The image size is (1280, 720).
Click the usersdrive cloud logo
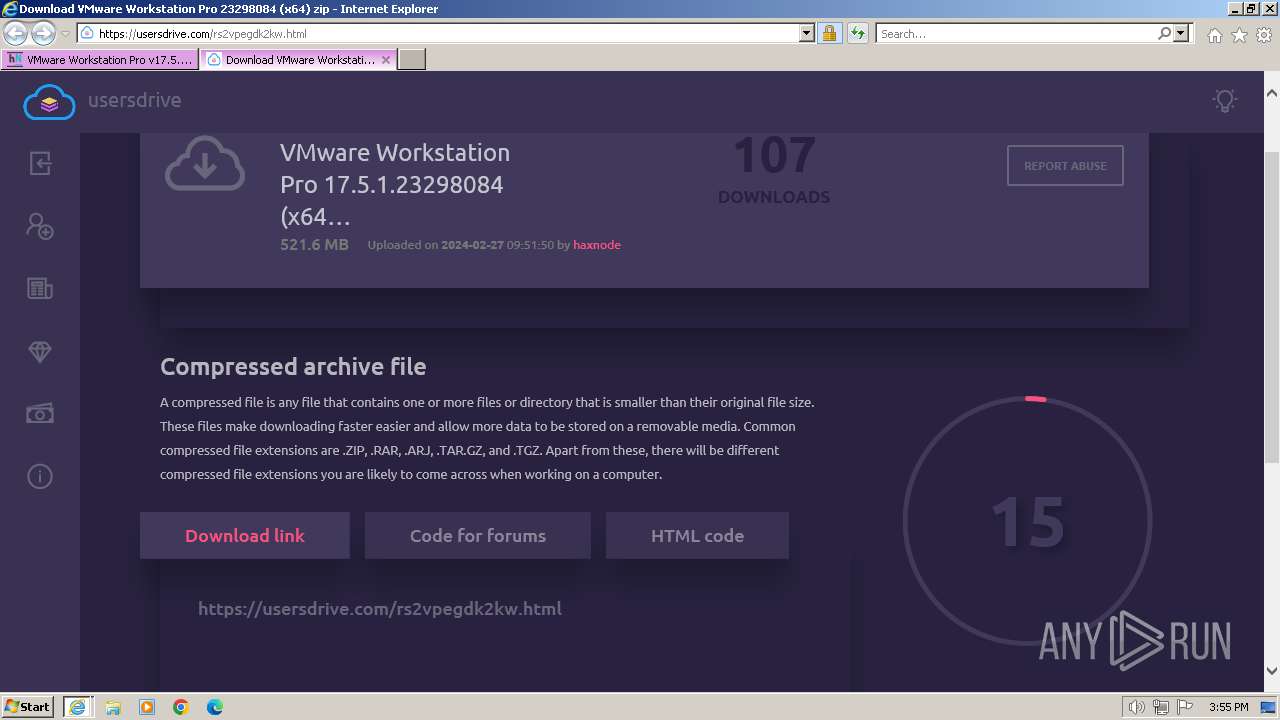49,101
